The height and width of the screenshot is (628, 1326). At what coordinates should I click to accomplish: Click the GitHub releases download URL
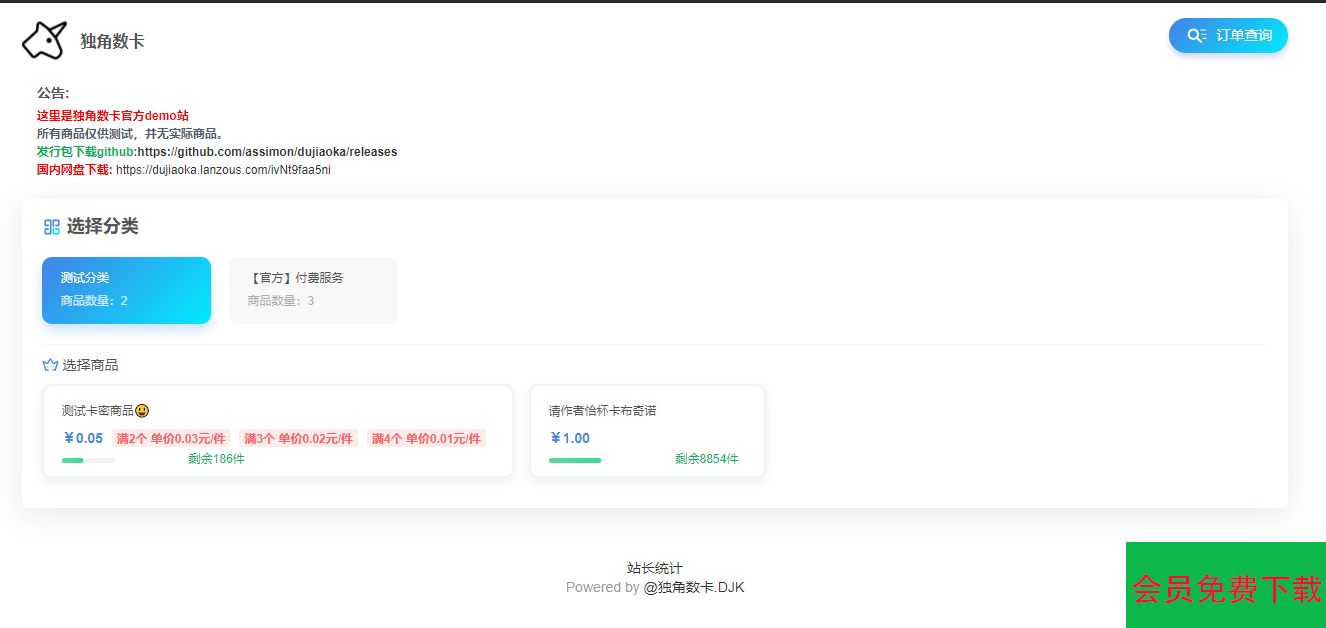[x=267, y=152]
